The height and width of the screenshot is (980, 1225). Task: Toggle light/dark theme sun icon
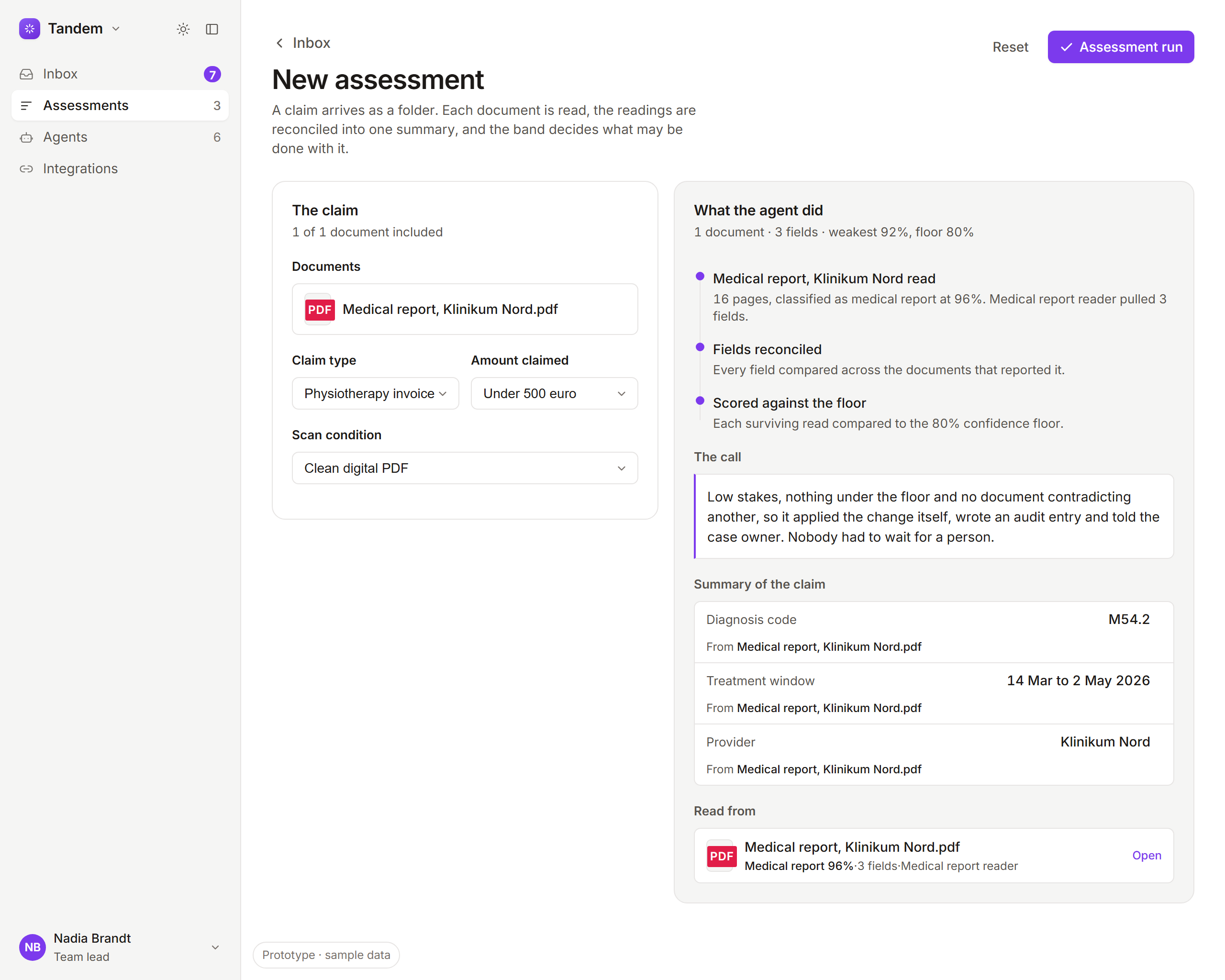tap(183, 29)
